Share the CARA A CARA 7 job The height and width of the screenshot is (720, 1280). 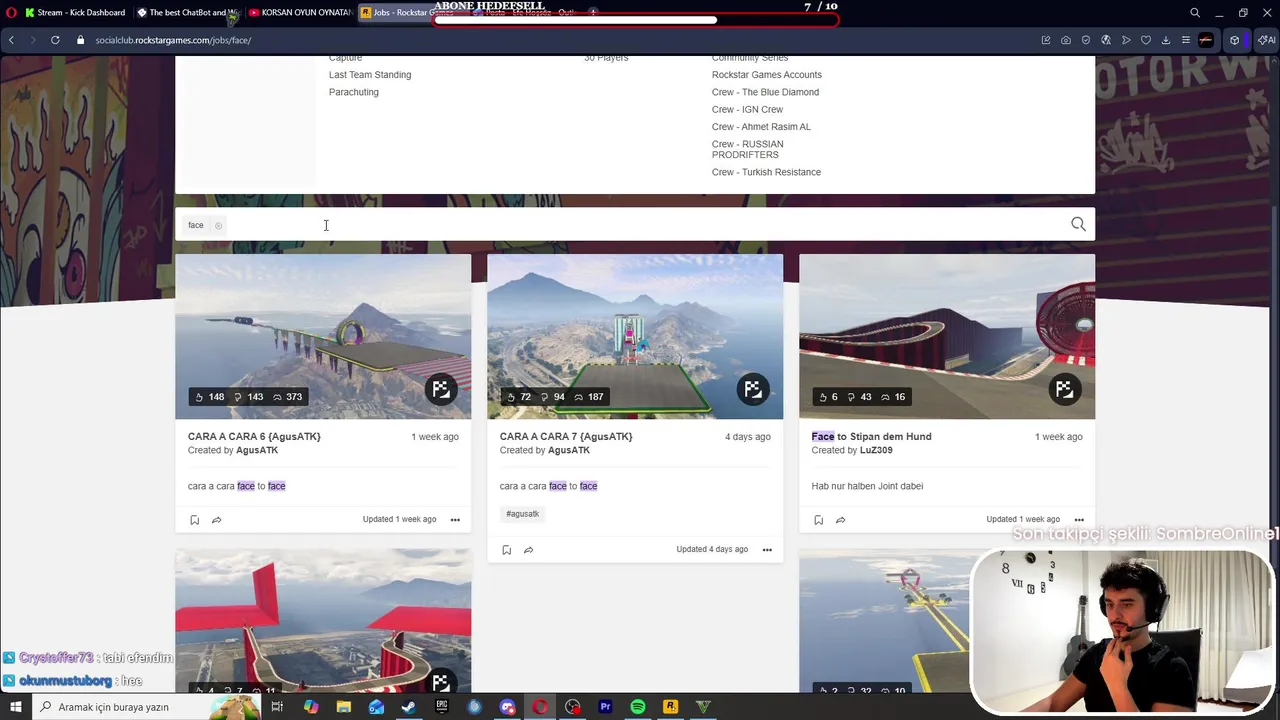528,550
